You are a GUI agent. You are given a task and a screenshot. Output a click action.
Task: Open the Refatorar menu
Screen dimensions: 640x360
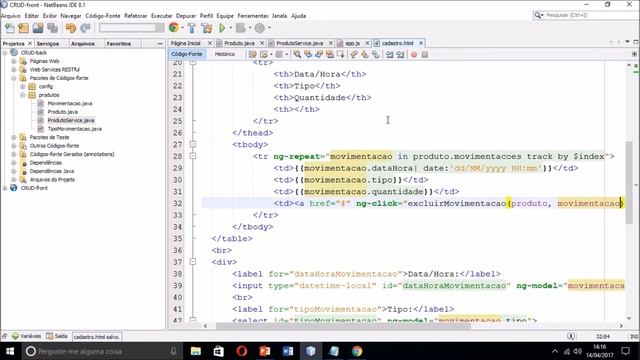(136, 16)
